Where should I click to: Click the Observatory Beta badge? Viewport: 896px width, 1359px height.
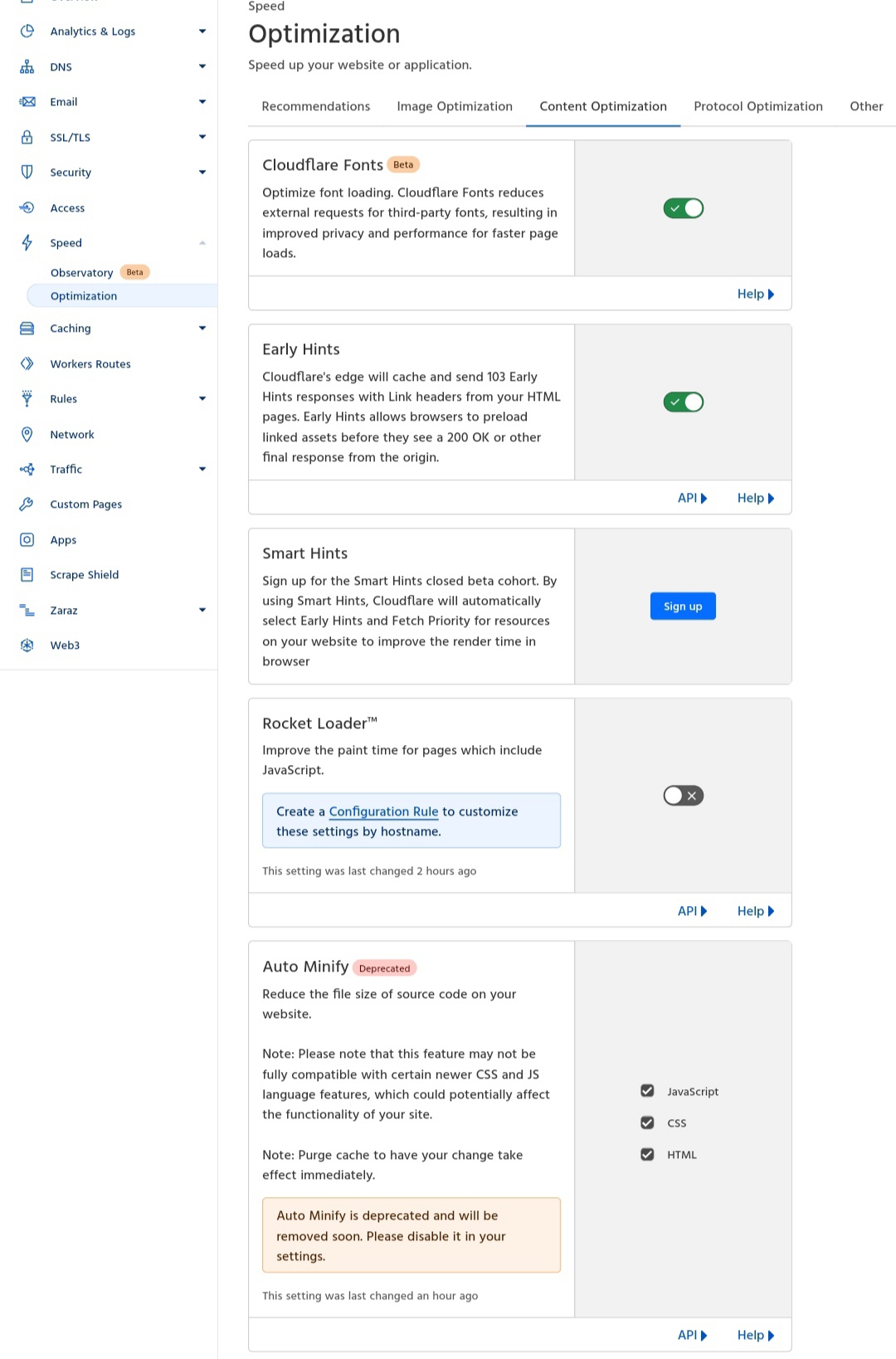pyautogui.click(x=134, y=272)
